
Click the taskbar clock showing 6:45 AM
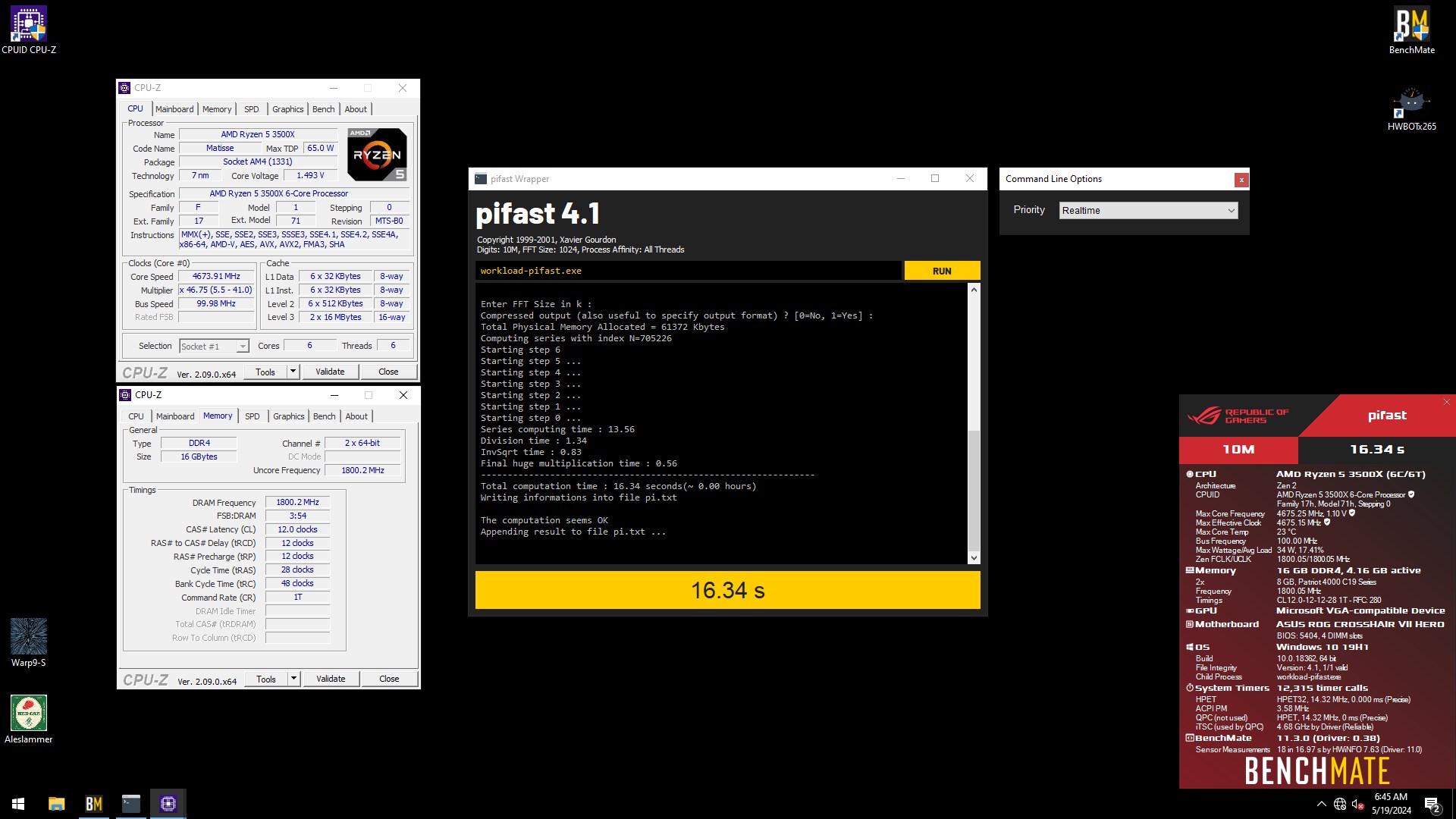tap(1391, 804)
